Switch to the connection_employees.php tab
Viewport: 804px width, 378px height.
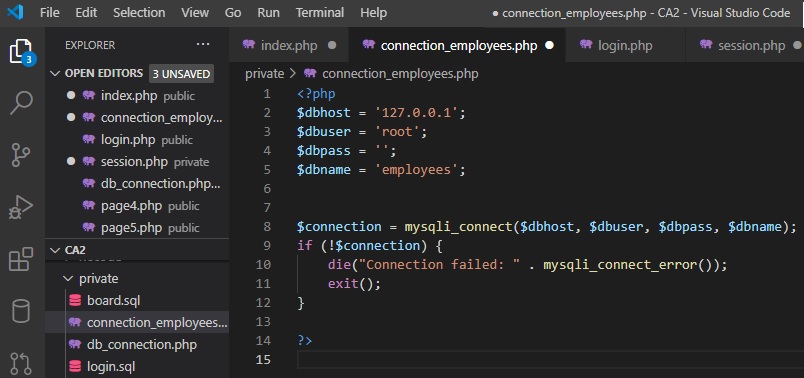click(458, 45)
